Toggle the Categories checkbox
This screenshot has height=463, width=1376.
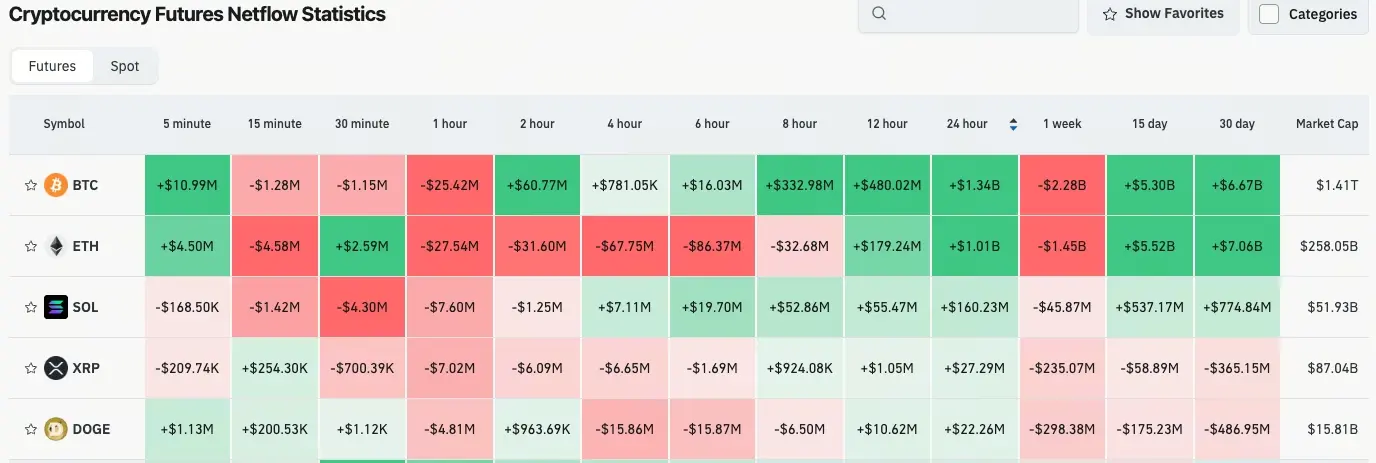1269,14
